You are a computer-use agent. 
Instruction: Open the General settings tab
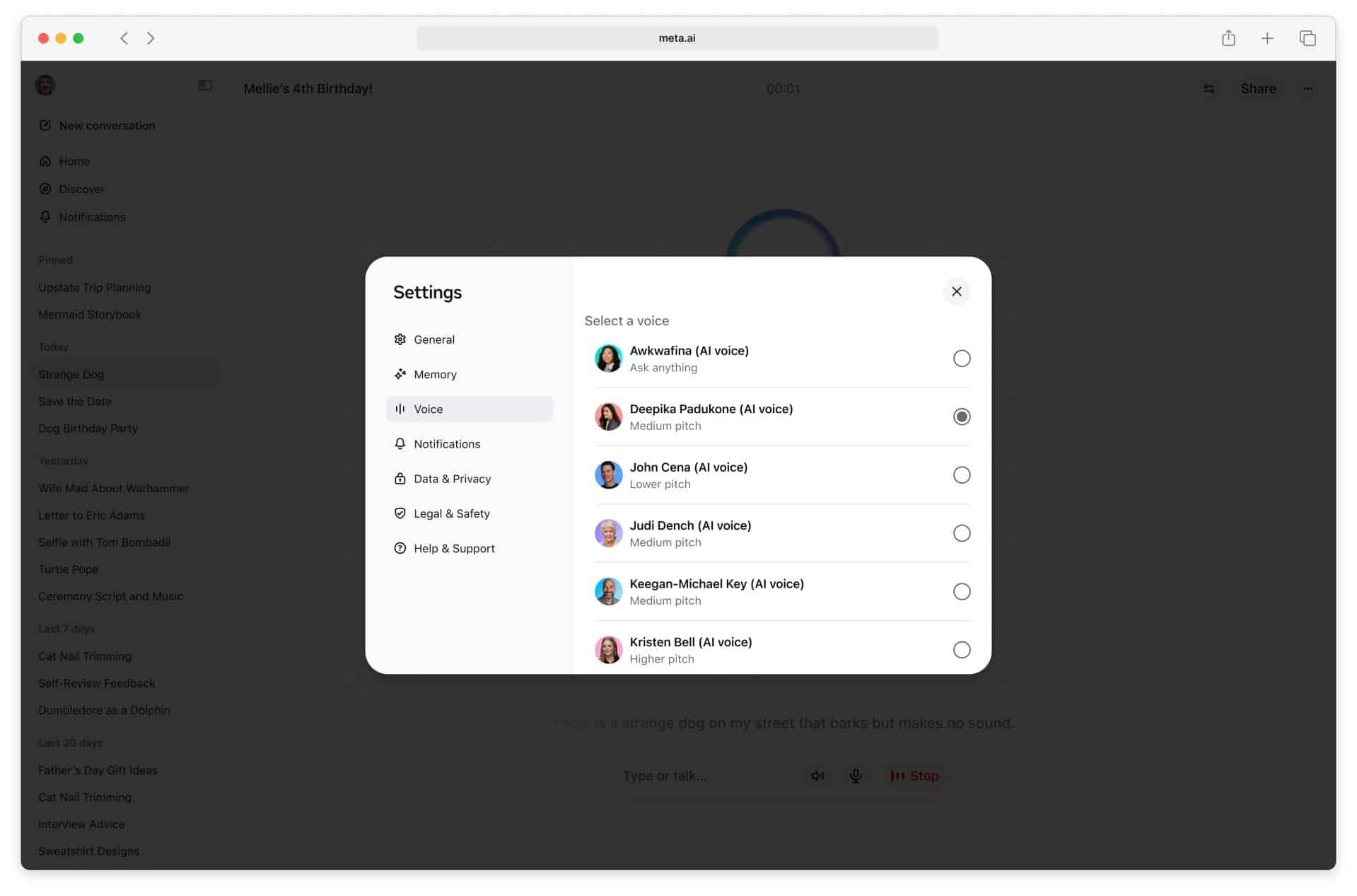470,339
